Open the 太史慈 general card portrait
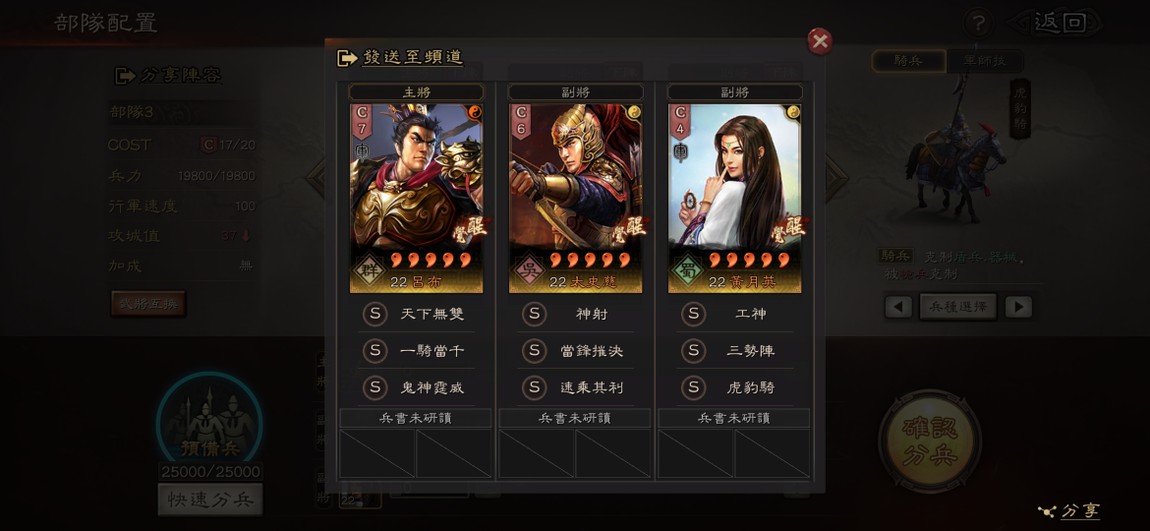 click(576, 198)
